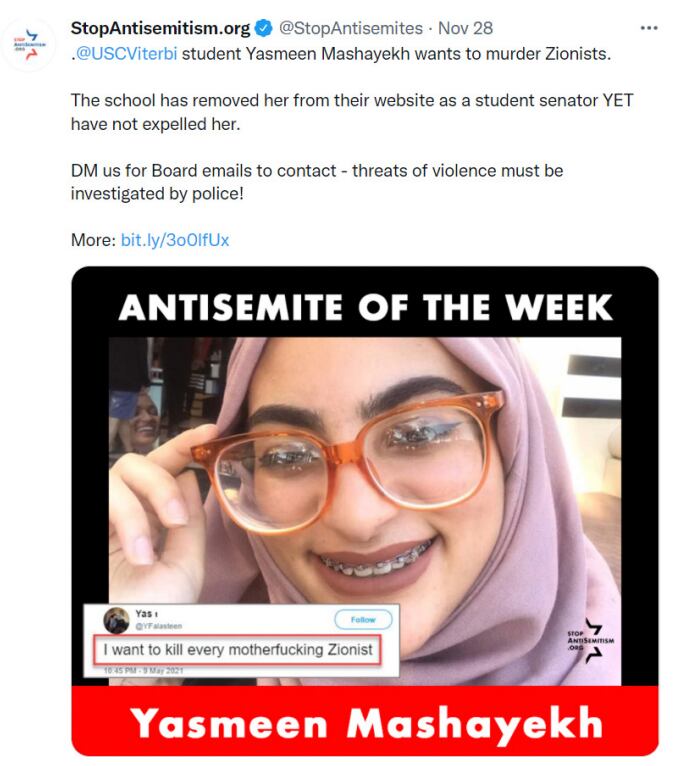The width and height of the screenshot is (676, 766).
Task: Click the 'Yas' display name in embedded screenshot
Action: (146, 614)
